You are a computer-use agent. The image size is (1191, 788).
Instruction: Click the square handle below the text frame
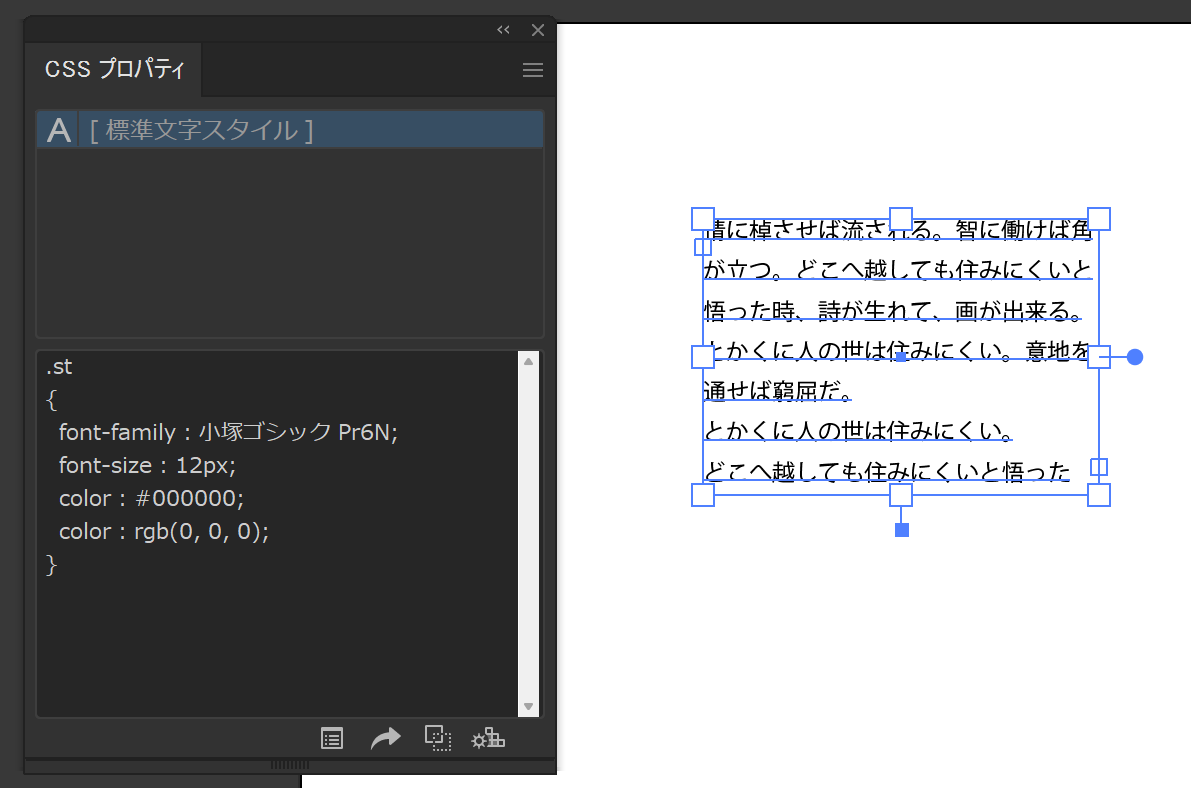tap(902, 529)
